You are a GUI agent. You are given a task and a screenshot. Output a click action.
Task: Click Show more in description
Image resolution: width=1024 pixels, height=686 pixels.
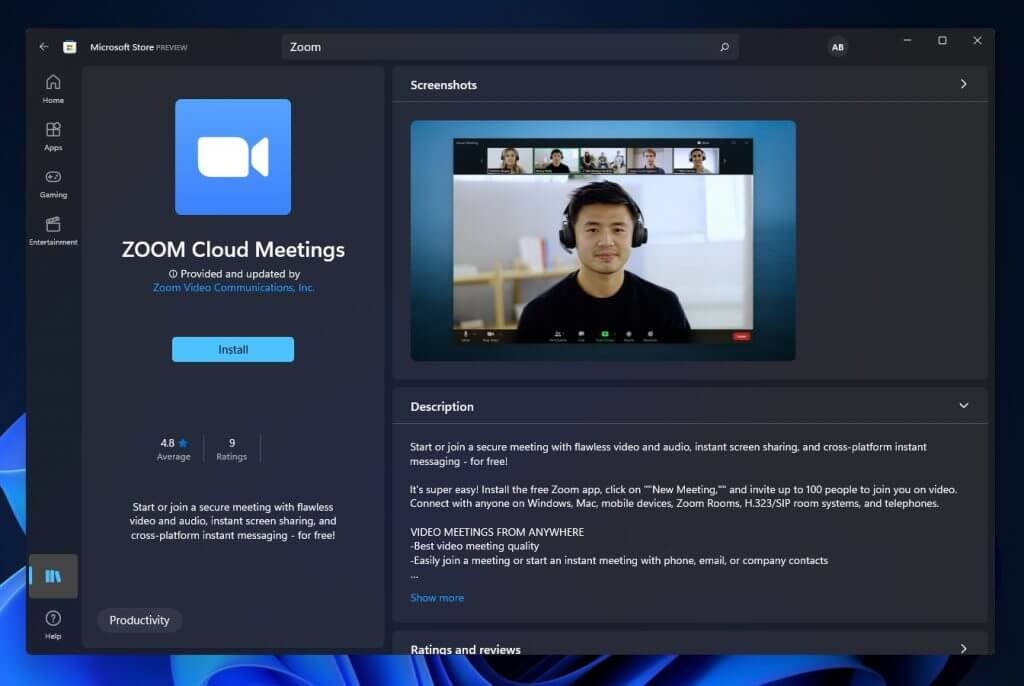437,598
